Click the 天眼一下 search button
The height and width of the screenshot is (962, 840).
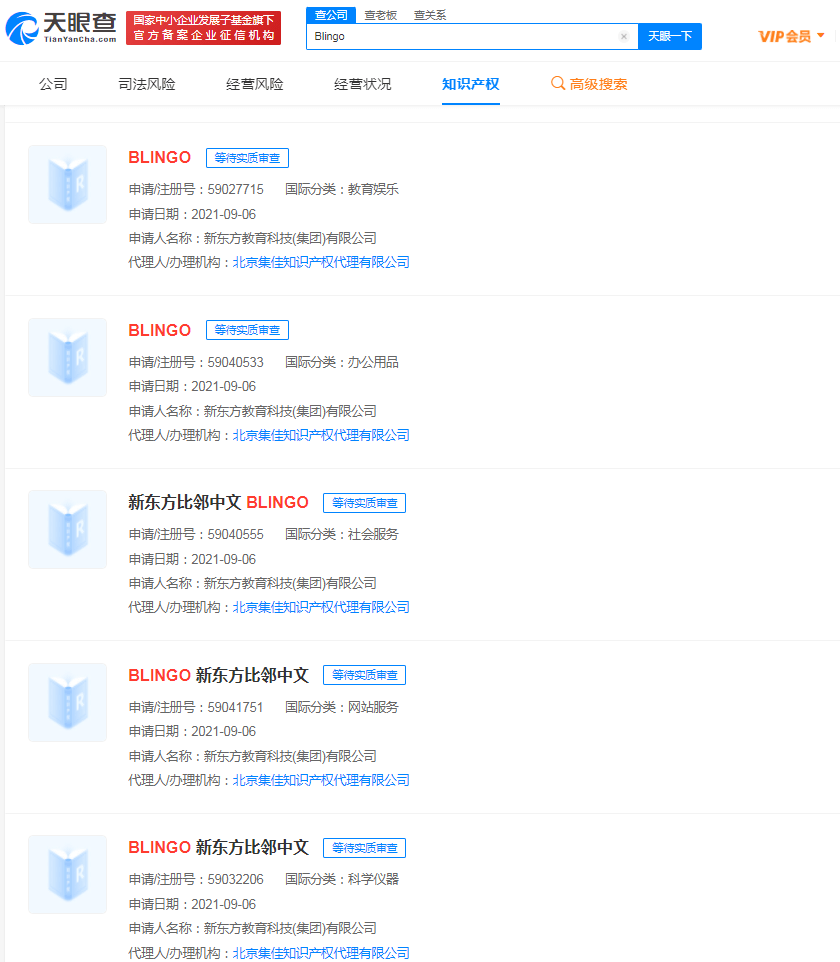click(x=670, y=36)
